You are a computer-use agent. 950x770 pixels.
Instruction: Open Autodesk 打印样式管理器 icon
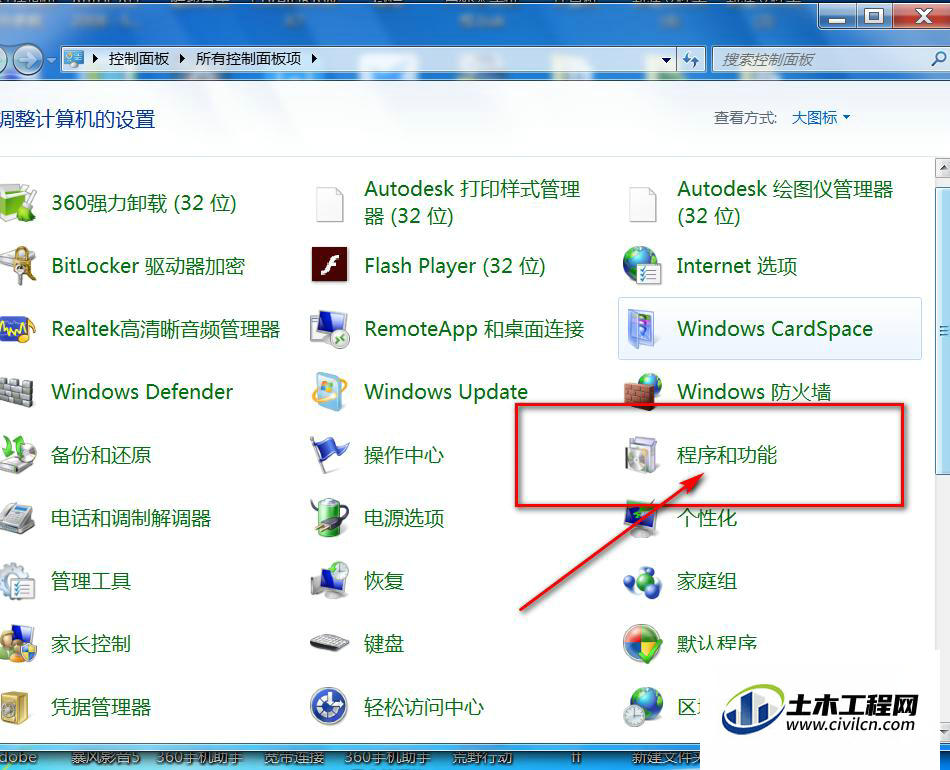[330, 204]
